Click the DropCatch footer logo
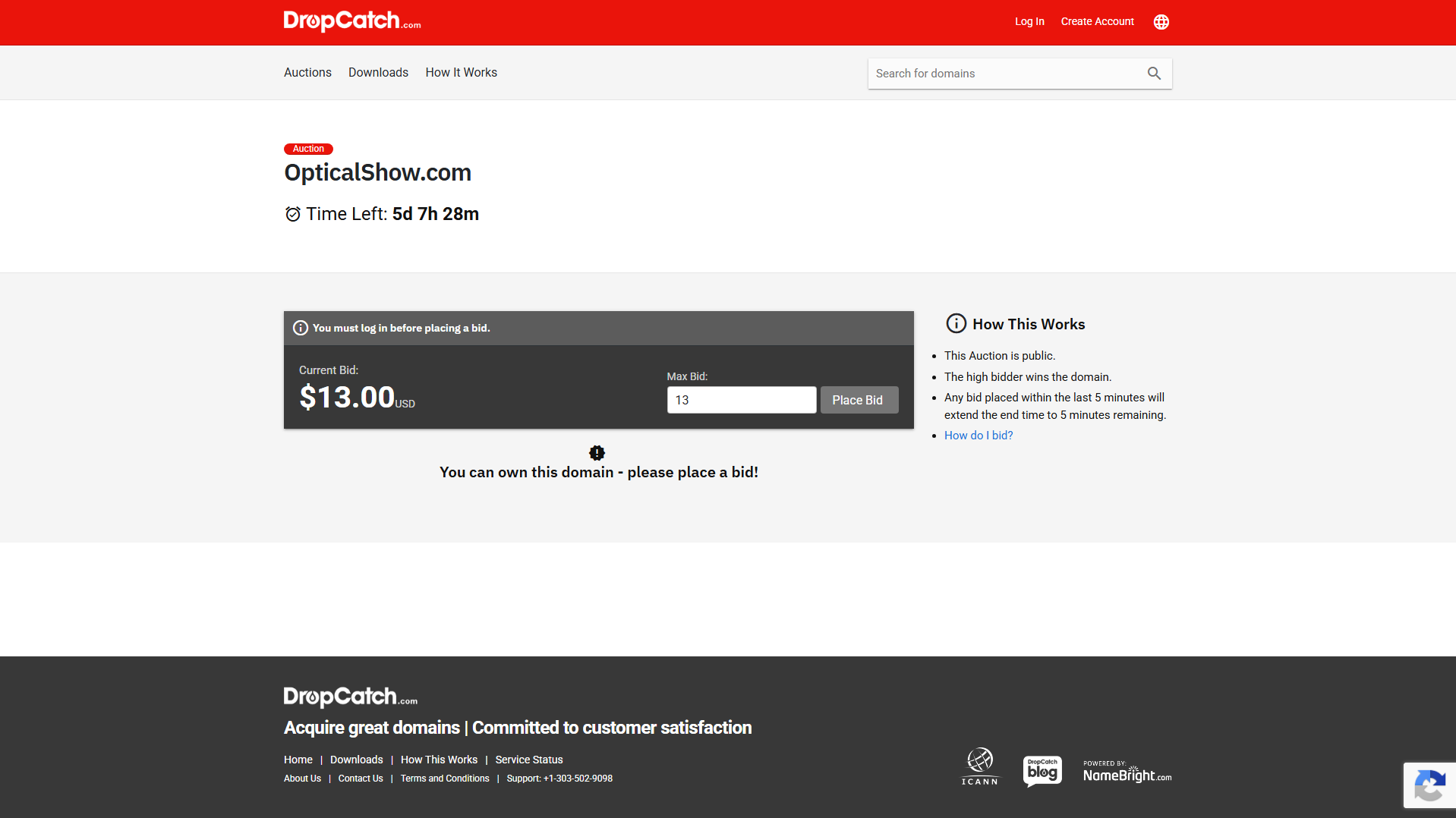The width and height of the screenshot is (1456, 818). [351, 697]
